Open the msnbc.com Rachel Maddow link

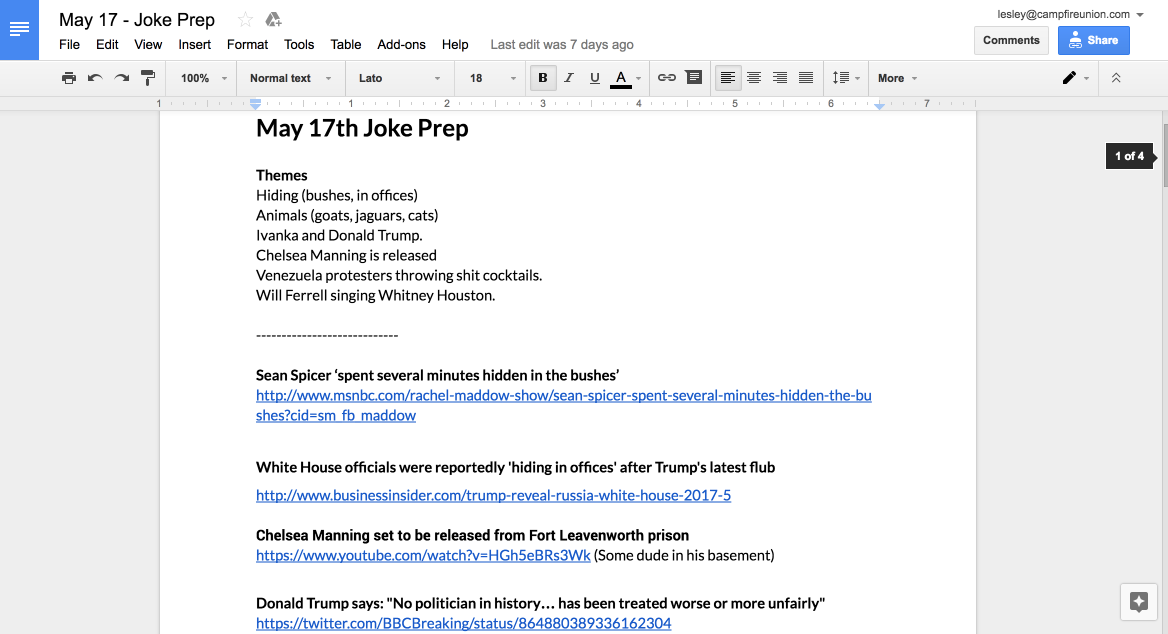click(x=563, y=405)
